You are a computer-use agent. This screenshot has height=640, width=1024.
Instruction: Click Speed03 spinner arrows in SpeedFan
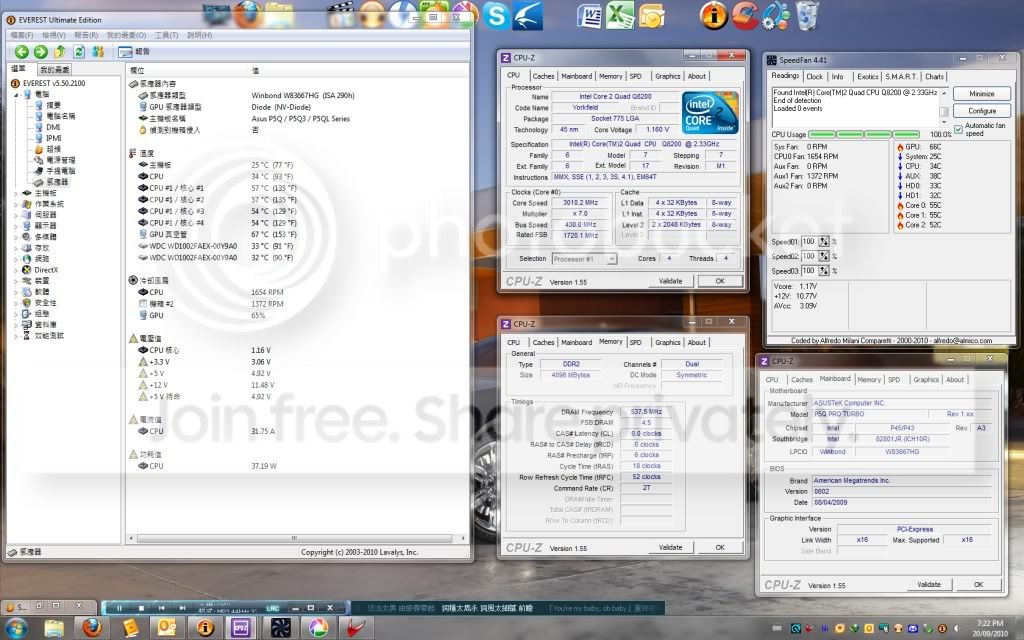pos(824,271)
